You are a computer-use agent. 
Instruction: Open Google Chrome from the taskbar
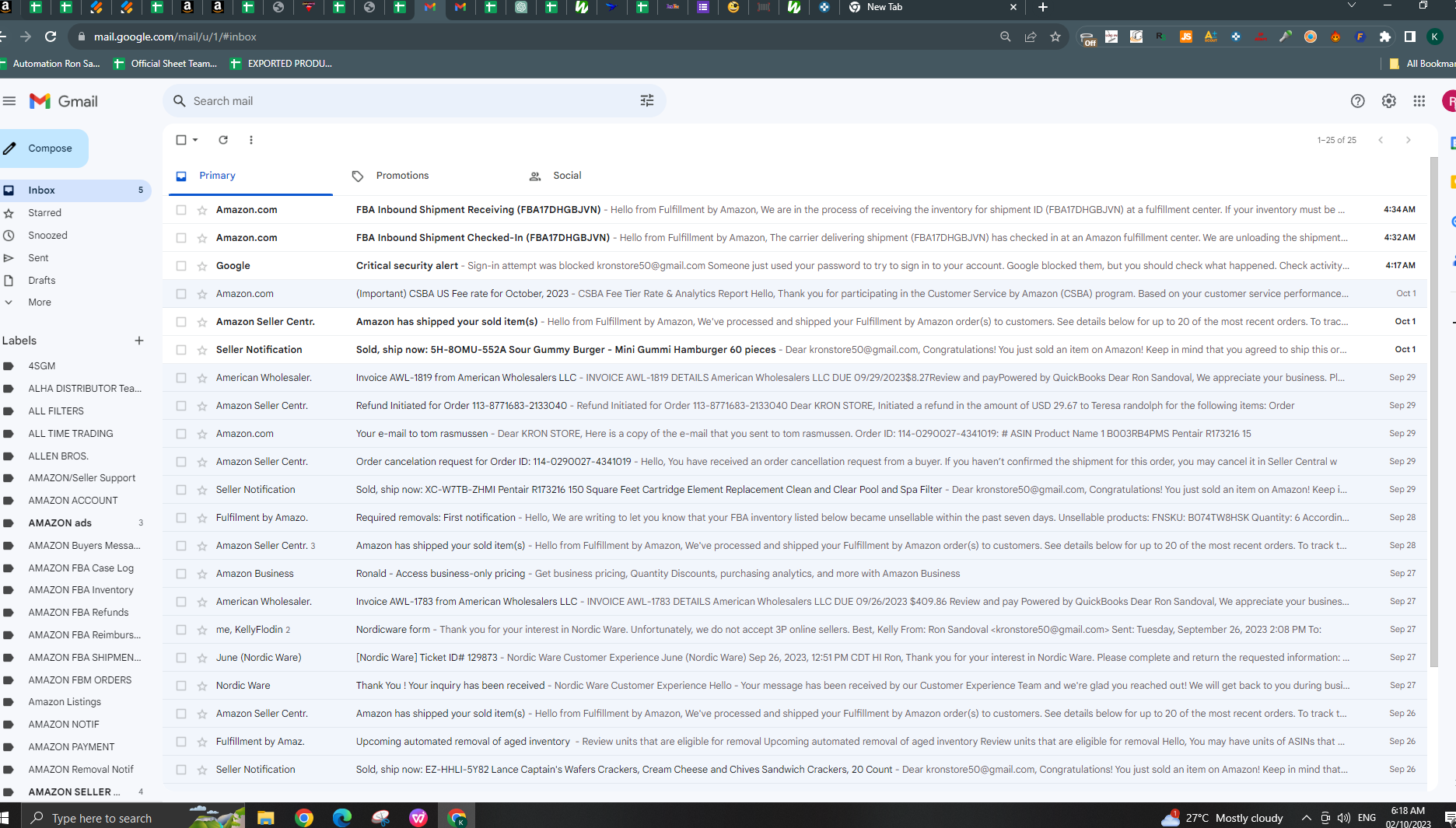pyautogui.click(x=304, y=818)
